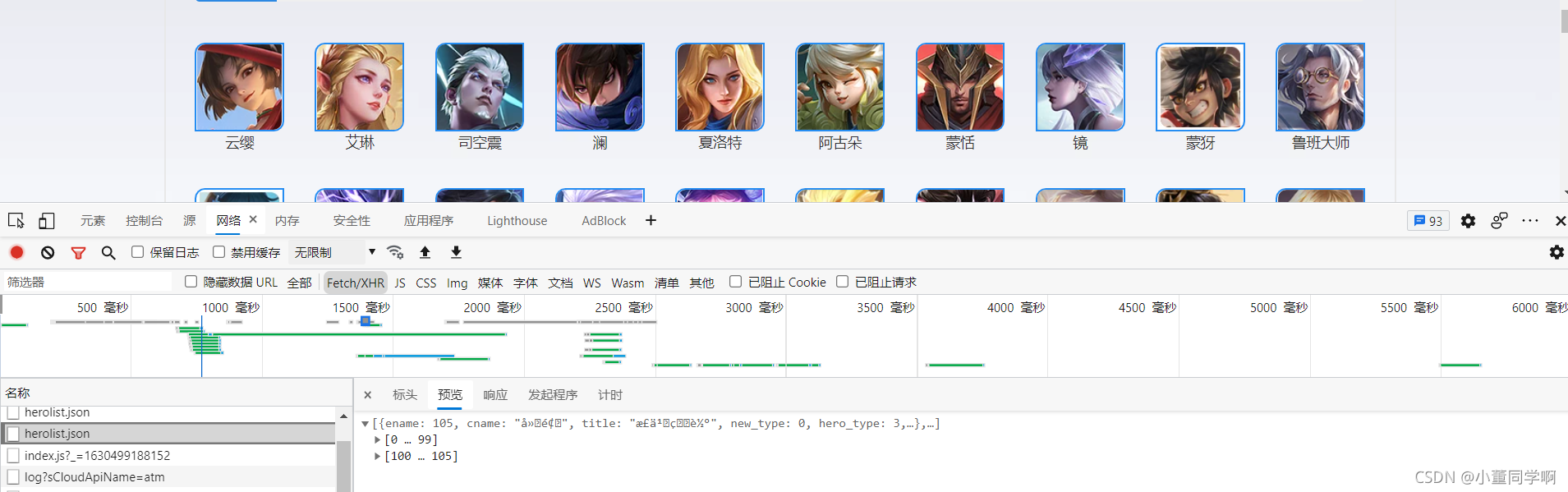Viewport: 1568px width, 492px height.
Task: Filter requests by Fetch/XHR
Action: pos(356,283)
